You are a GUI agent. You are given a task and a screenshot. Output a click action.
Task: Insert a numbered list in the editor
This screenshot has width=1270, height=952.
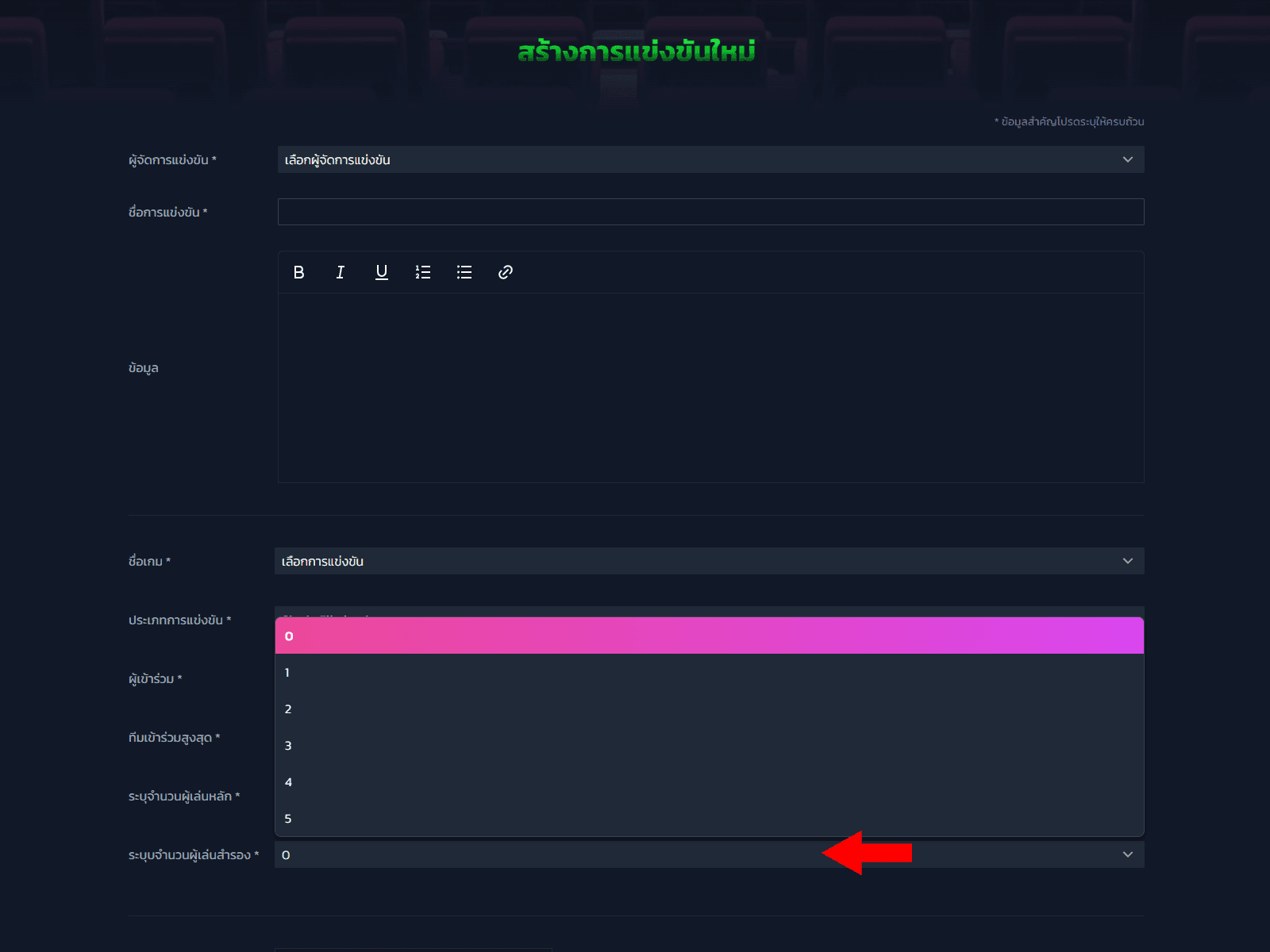[x=422, y=272]
